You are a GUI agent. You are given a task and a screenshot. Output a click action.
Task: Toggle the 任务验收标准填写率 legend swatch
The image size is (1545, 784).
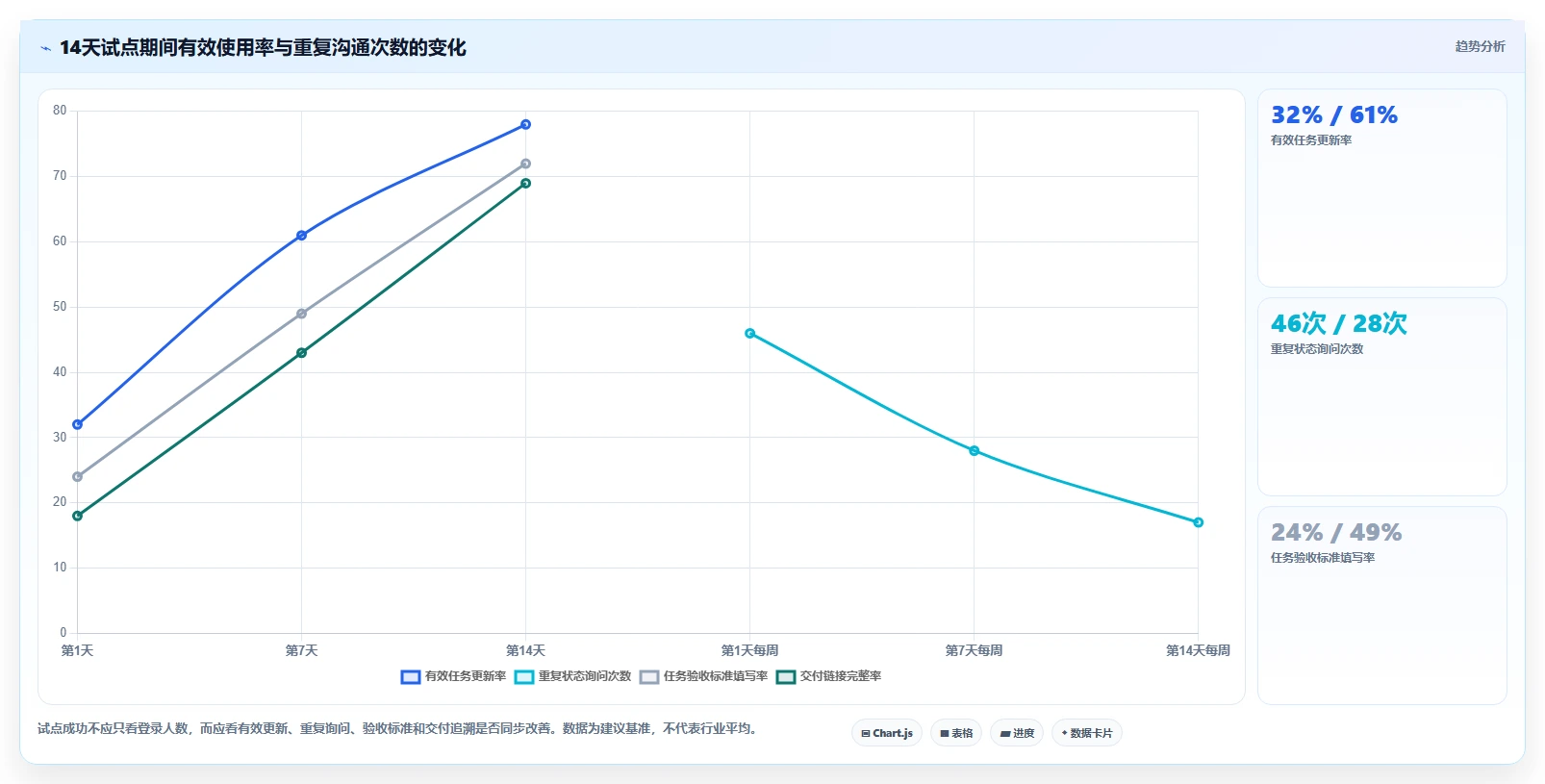(x=649, y=677)
